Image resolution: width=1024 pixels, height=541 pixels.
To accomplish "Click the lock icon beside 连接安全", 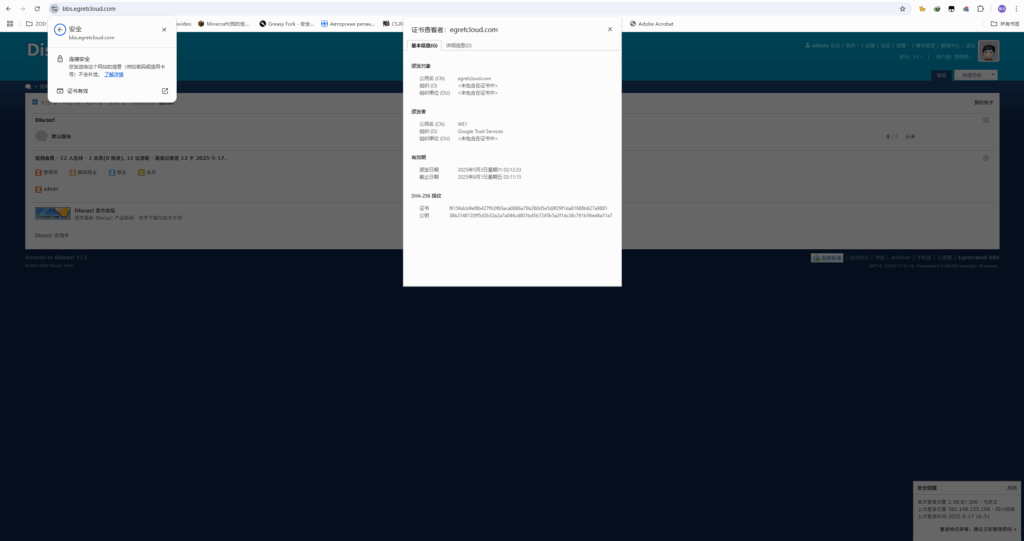I will (60, 59).
